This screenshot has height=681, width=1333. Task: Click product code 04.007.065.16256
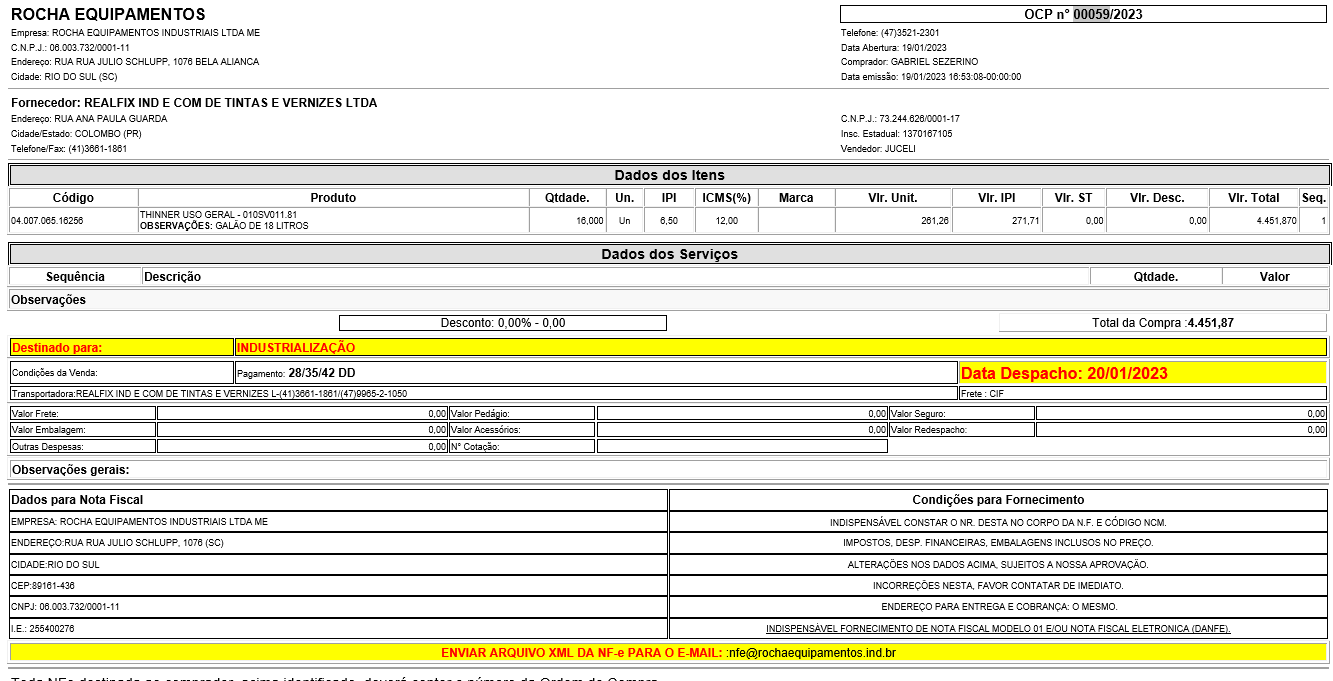click(47, 221)
